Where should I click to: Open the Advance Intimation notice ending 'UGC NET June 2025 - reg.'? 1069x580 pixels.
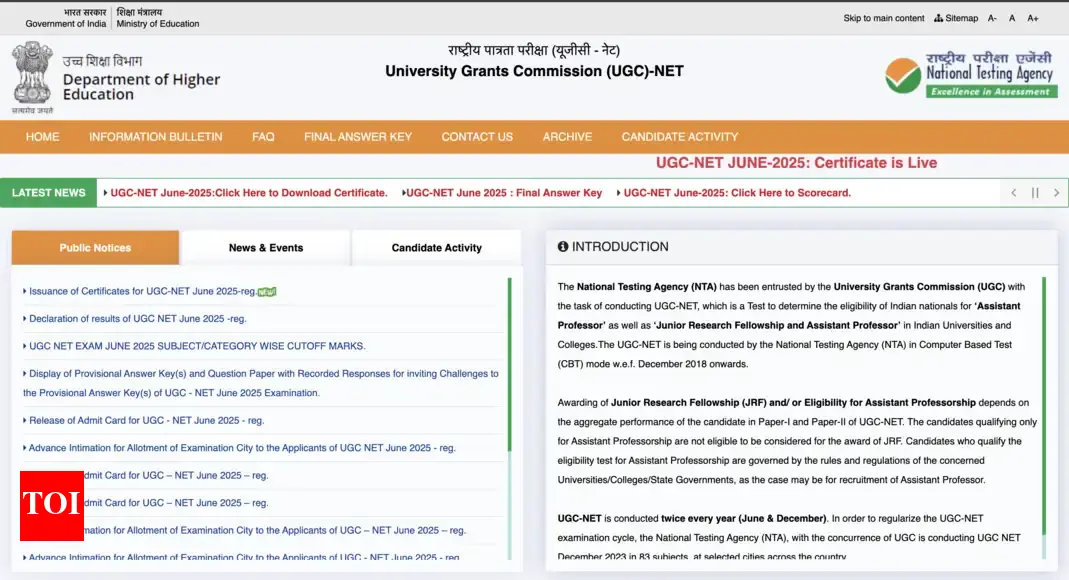pos(242,448)
